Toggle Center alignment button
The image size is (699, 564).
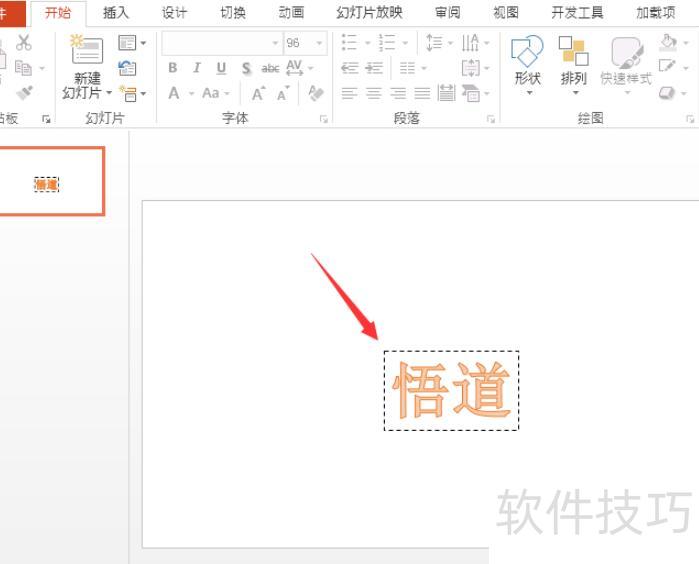coord(374,93)
